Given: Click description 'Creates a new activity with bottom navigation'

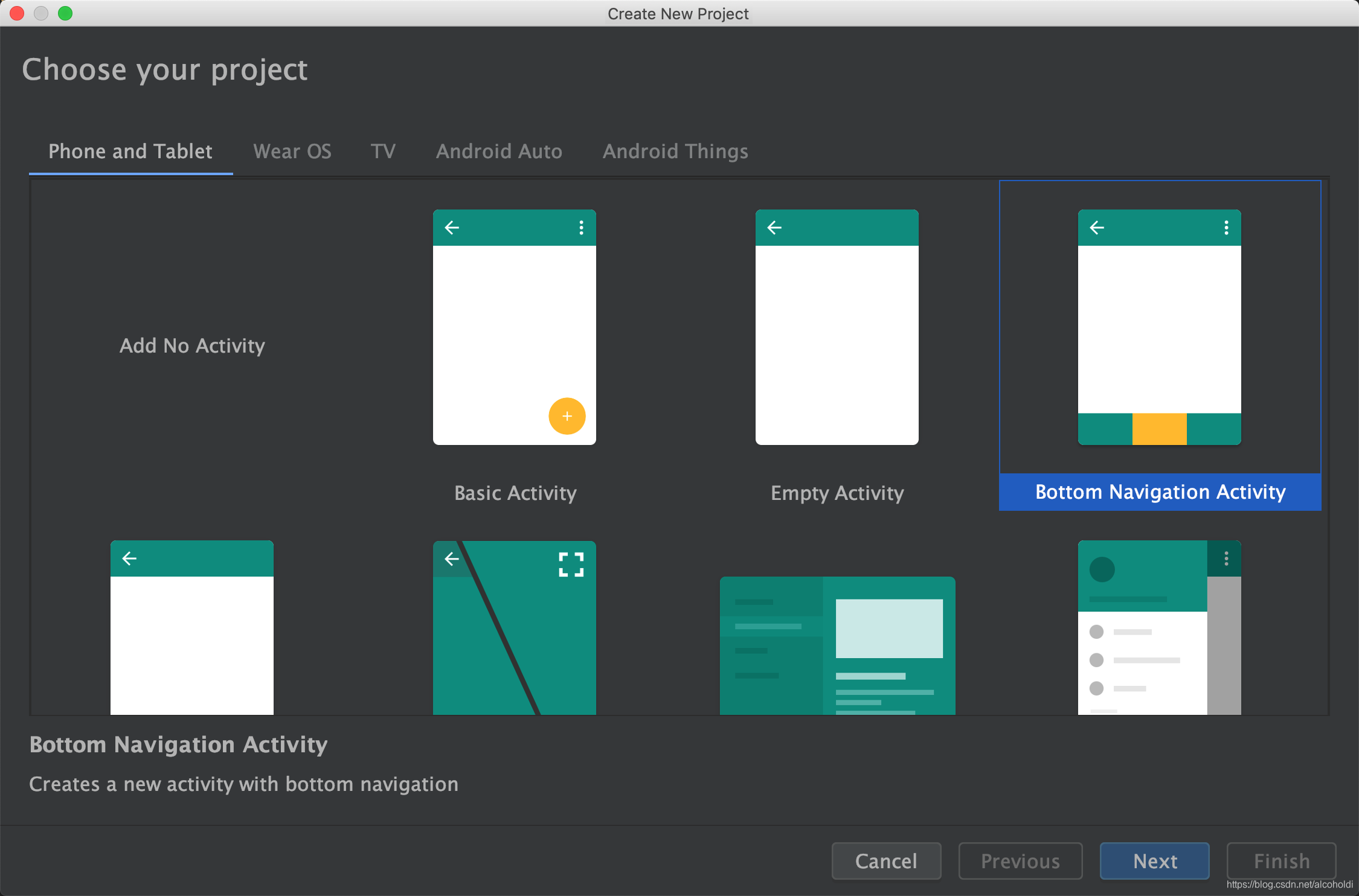Looking at the screenshot, I should point(244,784).
